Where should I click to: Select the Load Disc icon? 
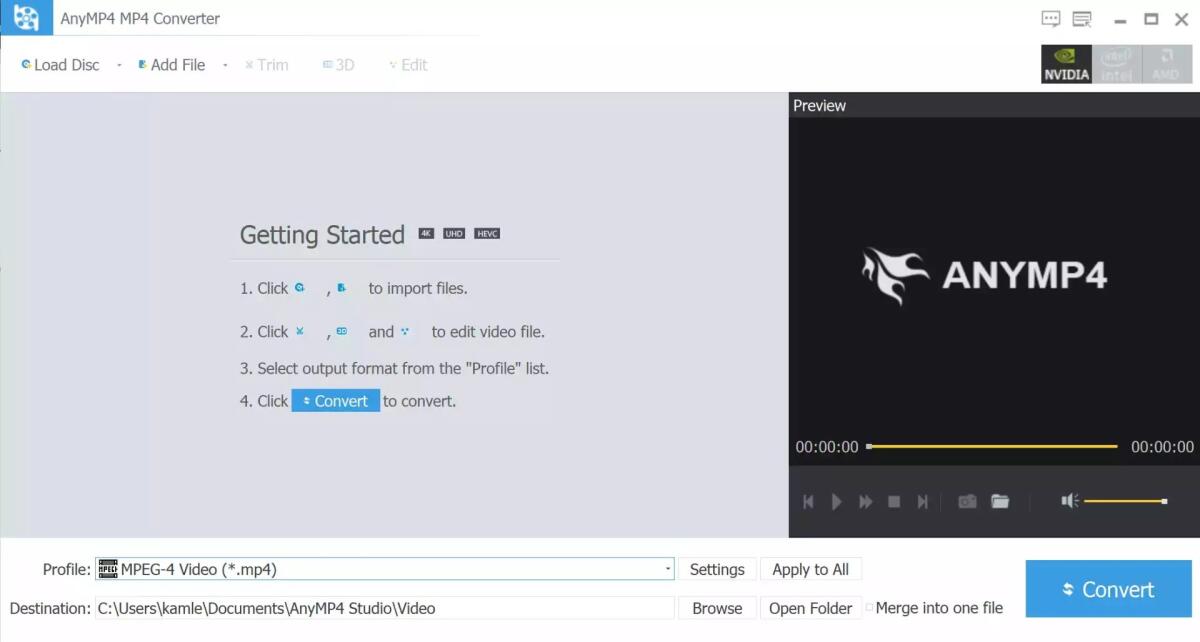pos(27,64)
